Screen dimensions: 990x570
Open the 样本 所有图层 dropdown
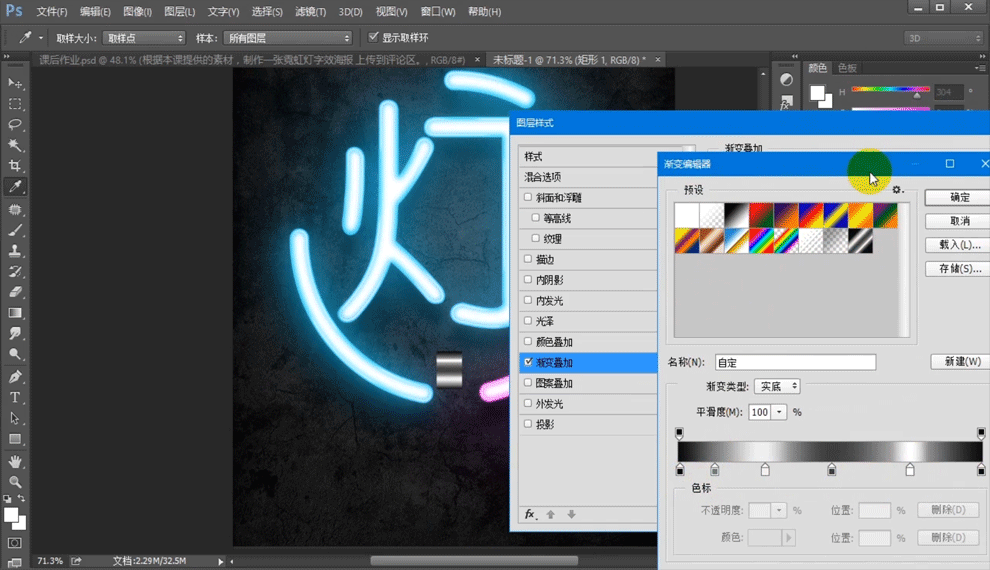[x=287, y=38]
